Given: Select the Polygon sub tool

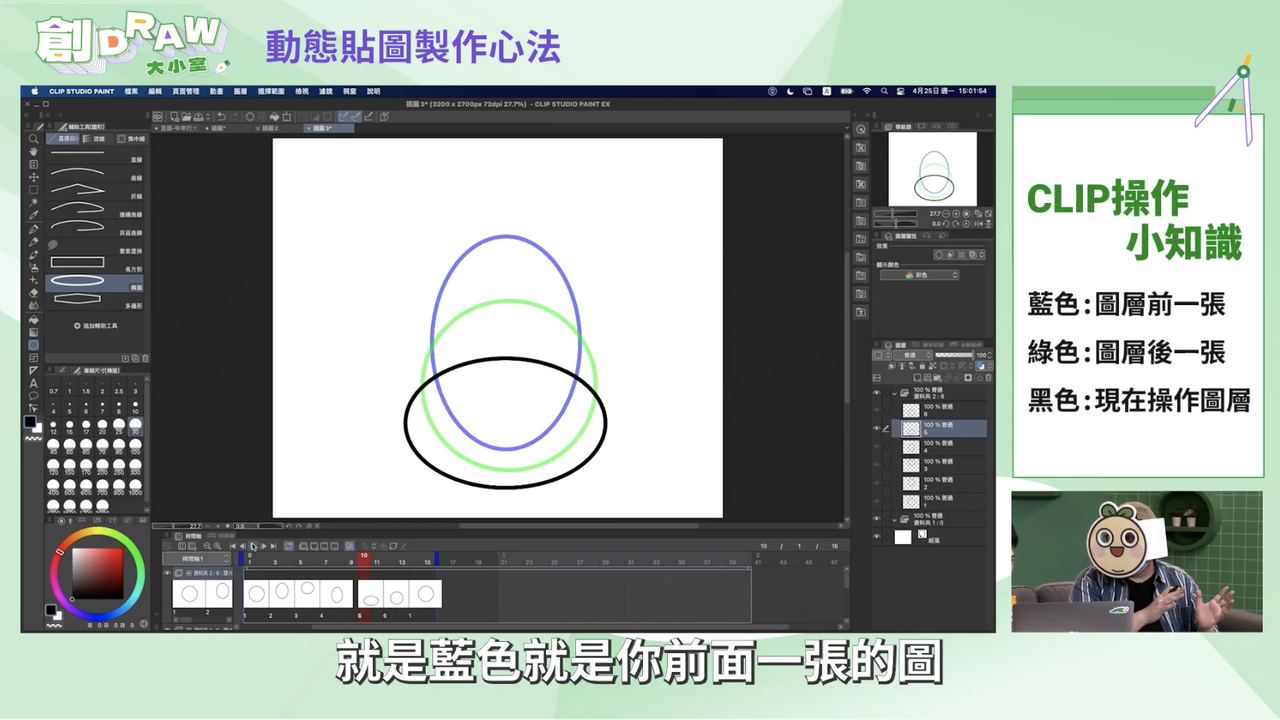Looking at the screenshot, I should (x=96, y=299).
